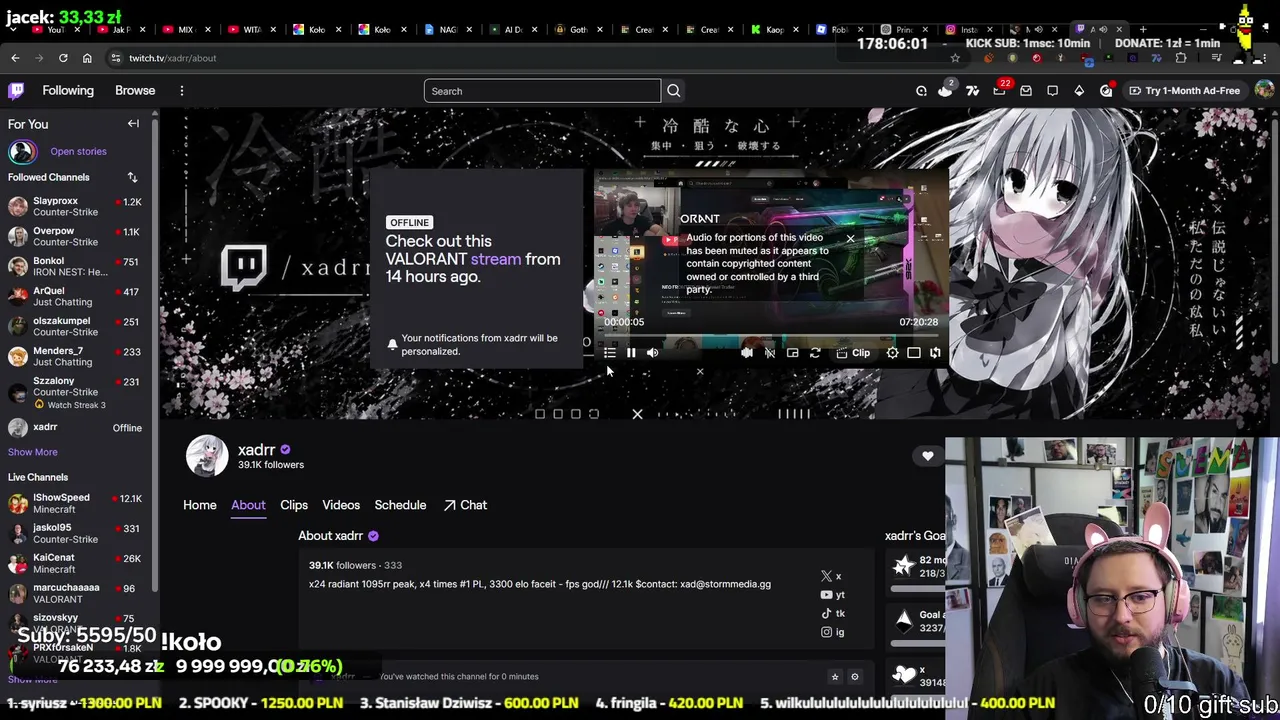Open video player settings gear
1280x720 pixels.
coord(892,353)
